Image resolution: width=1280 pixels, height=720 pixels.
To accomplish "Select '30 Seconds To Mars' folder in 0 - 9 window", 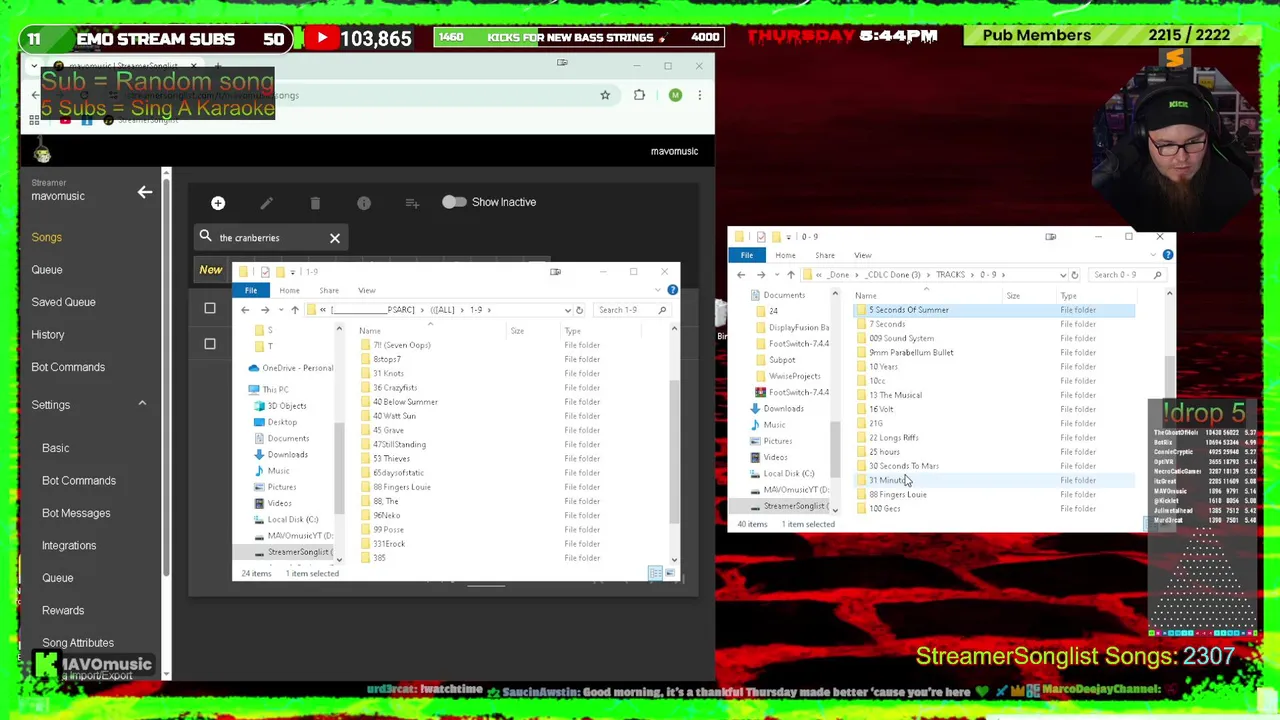I will (x=904, y=466).
